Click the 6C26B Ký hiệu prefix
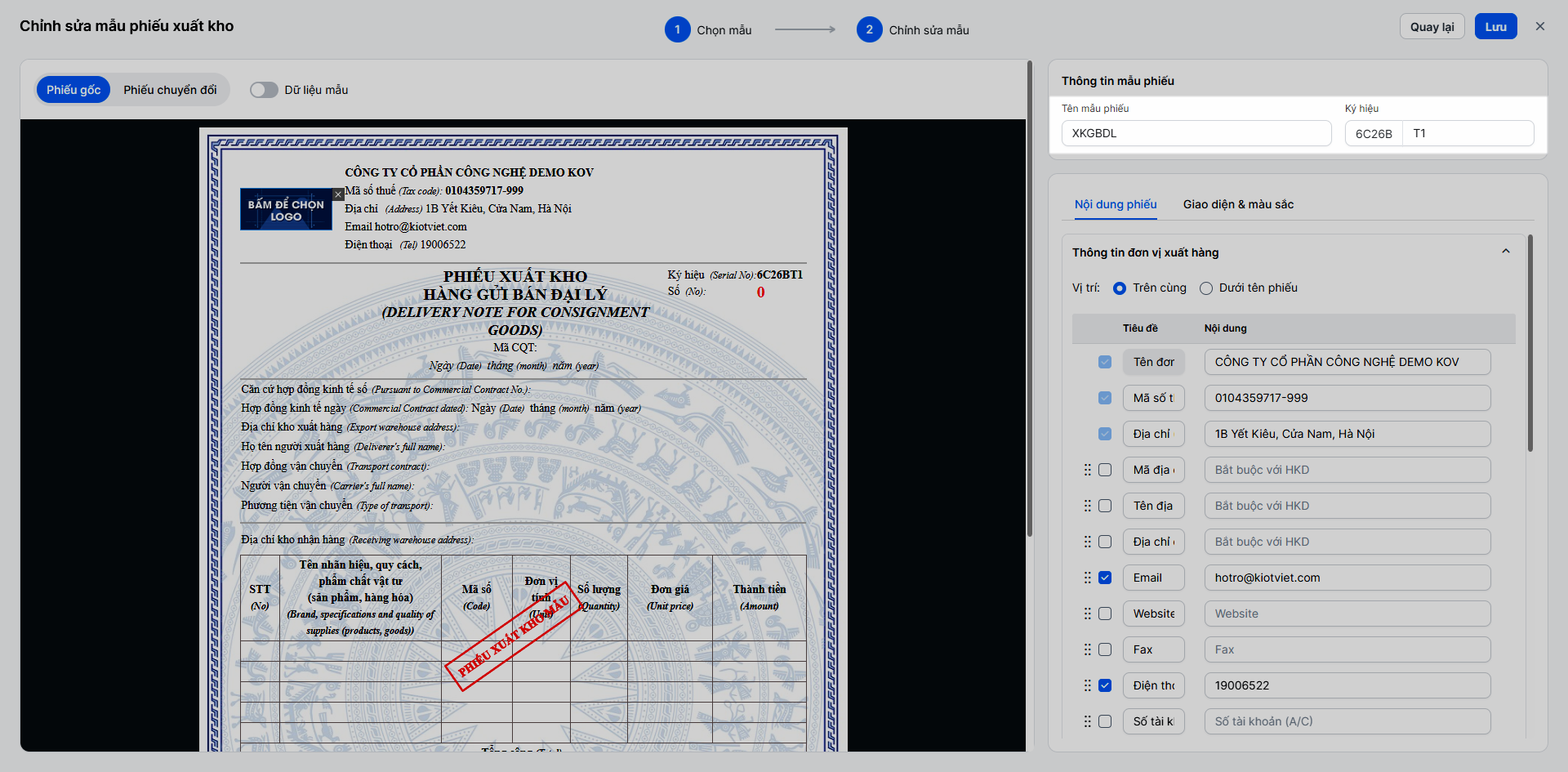The image size is (1568, 772). pyautogui.click(x=1374, y=133)
